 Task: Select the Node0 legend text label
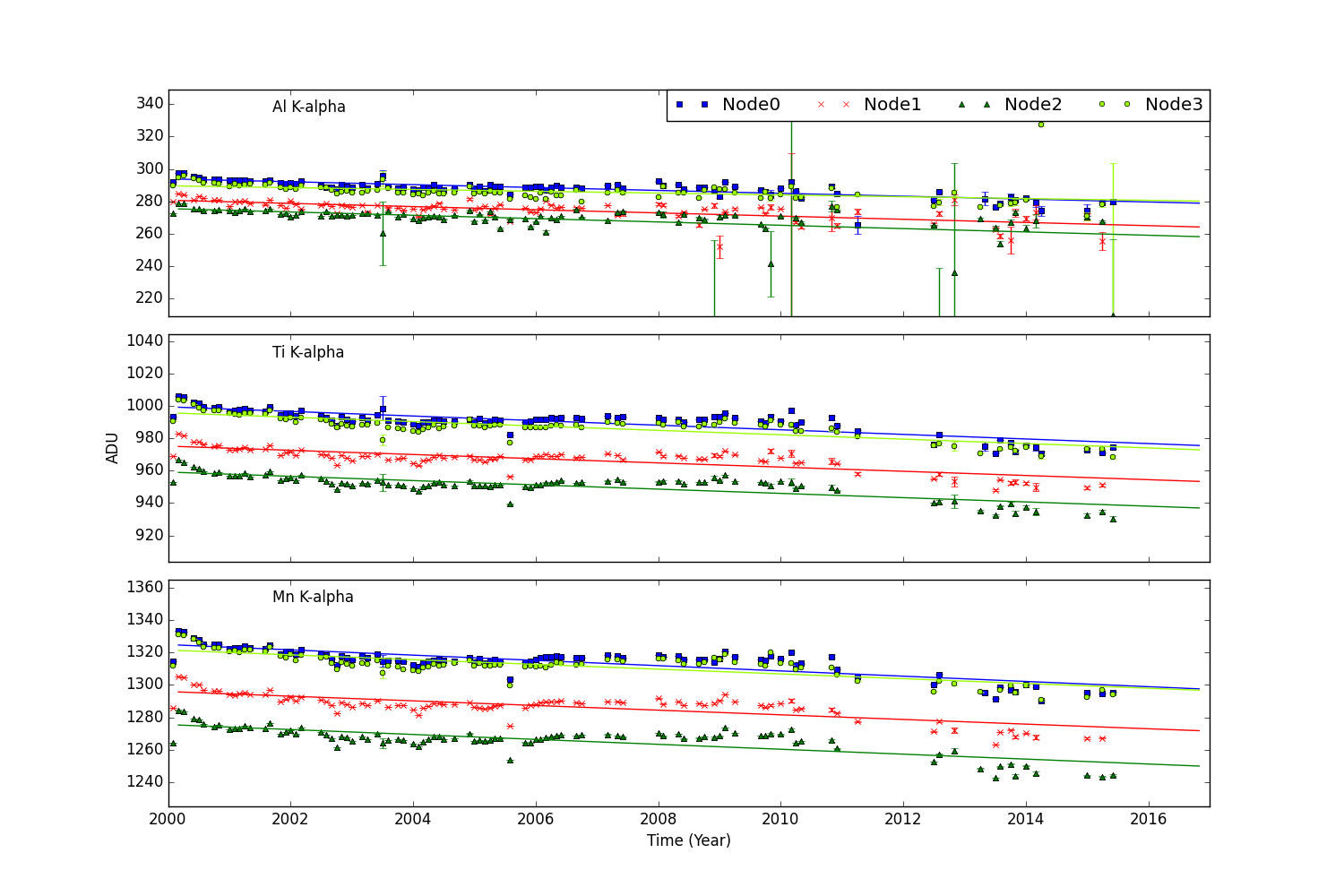coord(751,105)
